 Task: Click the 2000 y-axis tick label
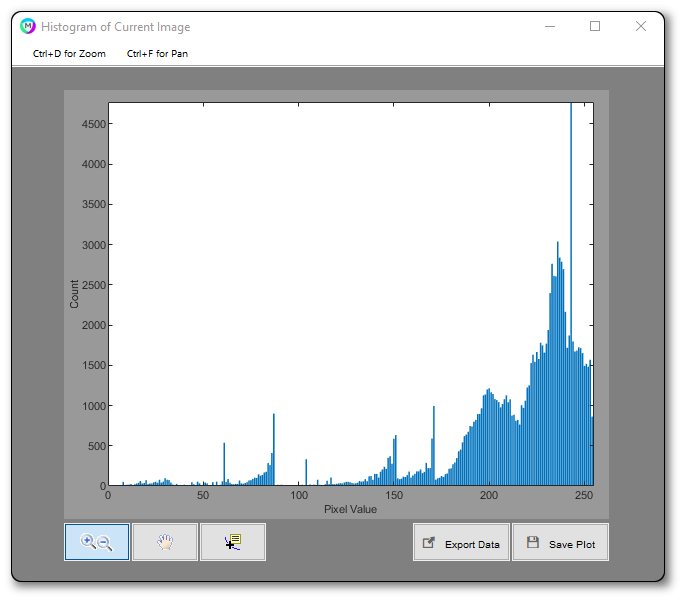point(94,325)
